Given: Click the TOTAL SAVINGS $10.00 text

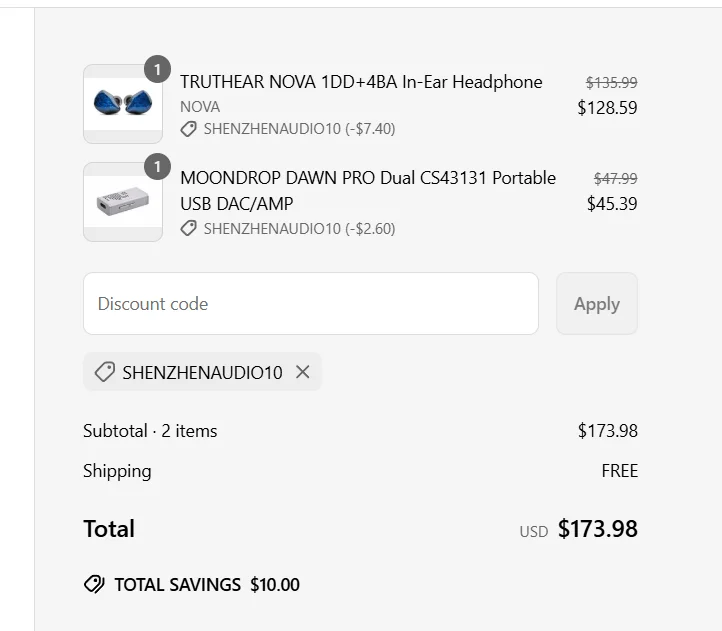Looking at the screenshot, I should [207, 585].
